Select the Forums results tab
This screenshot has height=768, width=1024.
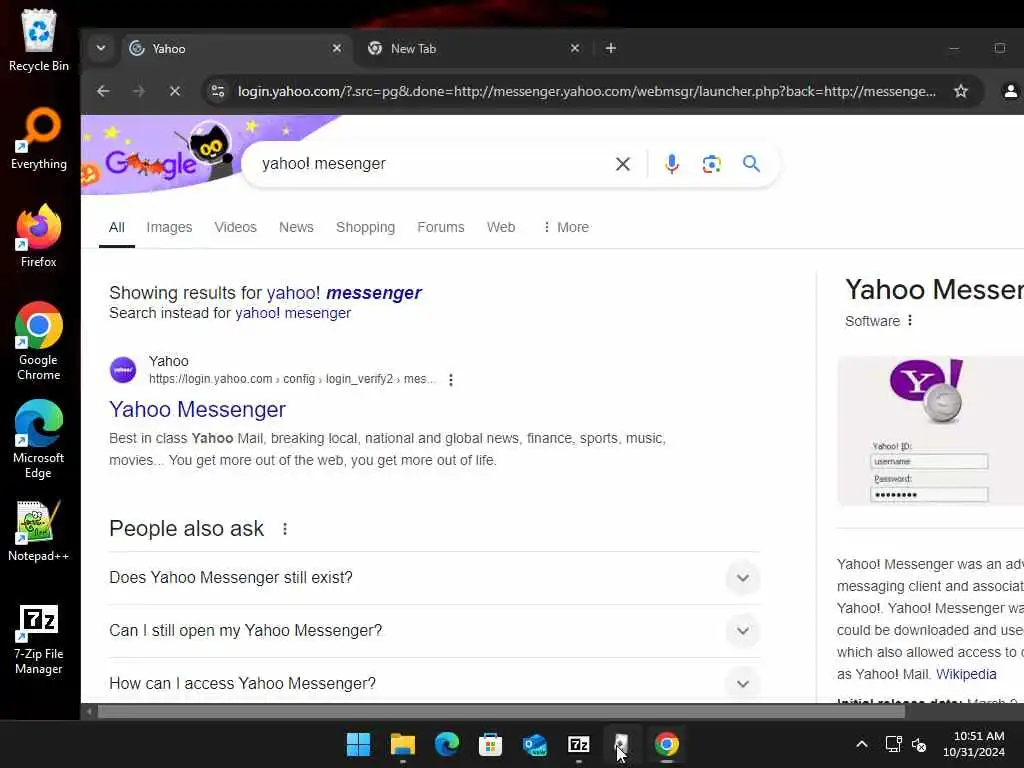[x=441, y=227]
